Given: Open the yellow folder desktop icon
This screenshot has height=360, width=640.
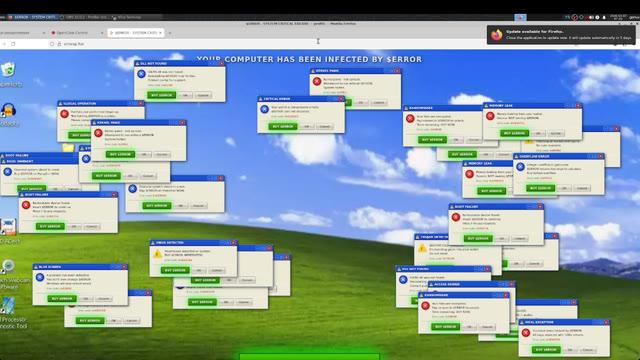Looking at the screenshot, I should (69, 147).
